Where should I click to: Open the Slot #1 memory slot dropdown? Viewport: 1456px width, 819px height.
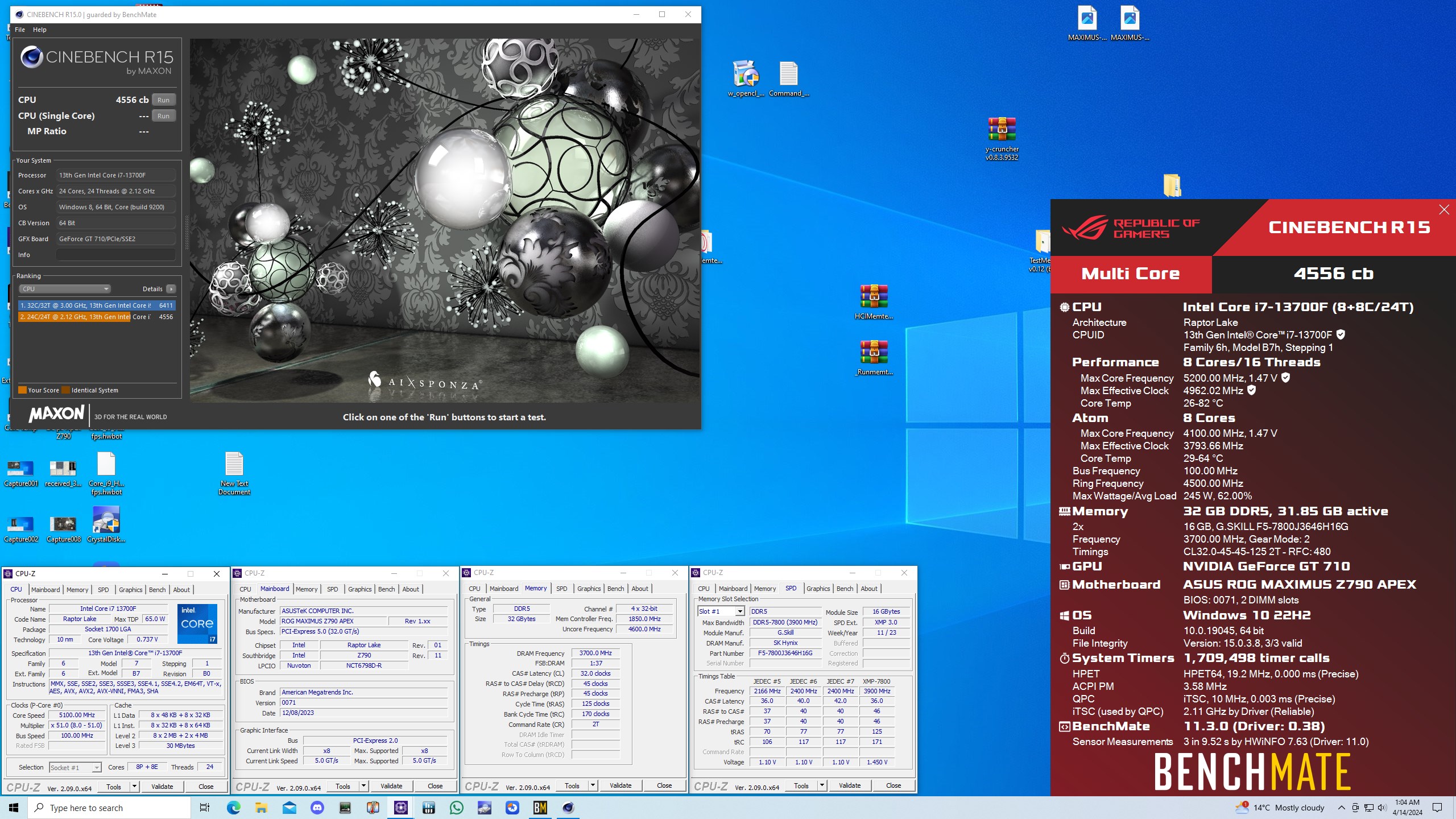click(x=721, y=611)
